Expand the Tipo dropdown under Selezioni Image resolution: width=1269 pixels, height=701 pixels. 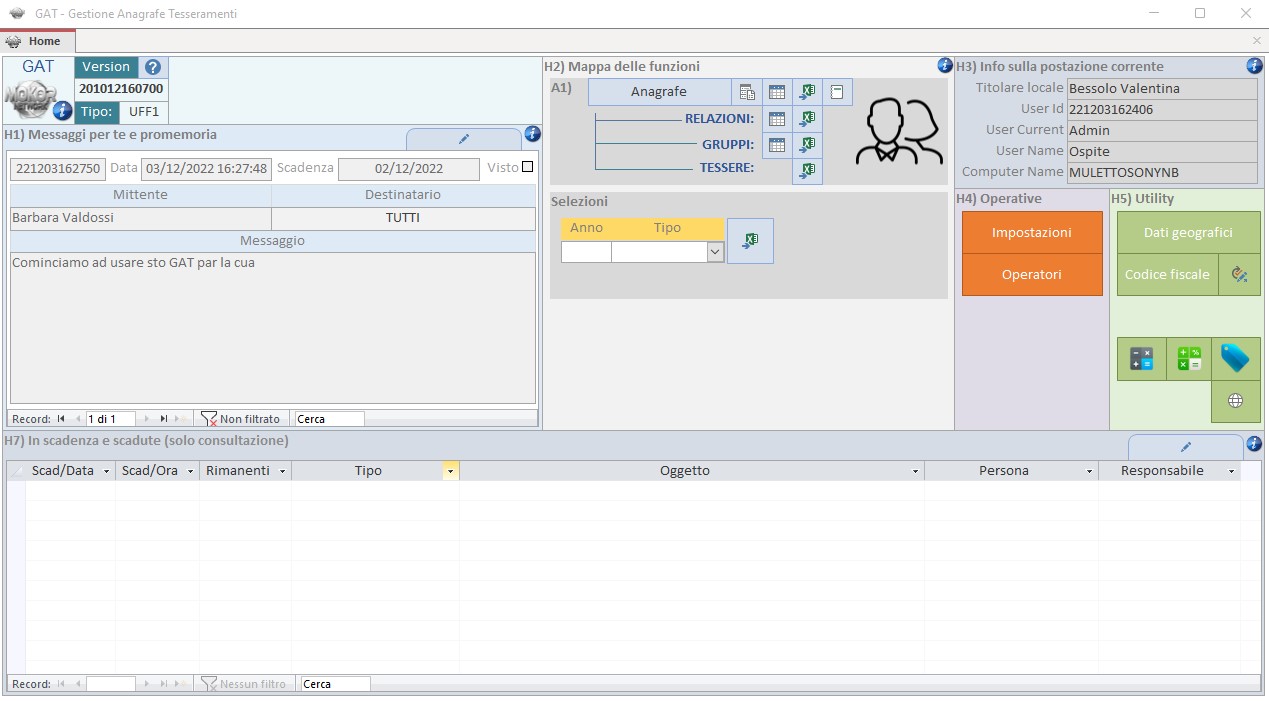click(x=715, y=252)
